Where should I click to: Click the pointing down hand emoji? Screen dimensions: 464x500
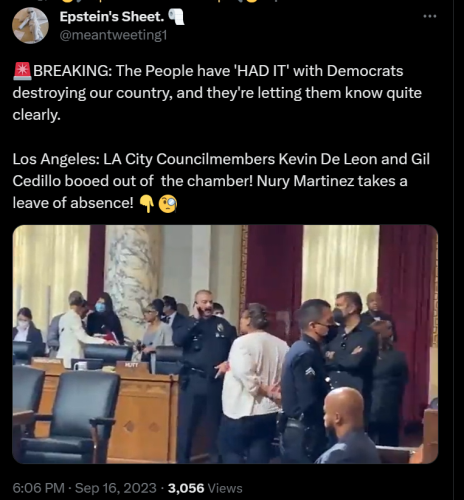146,204
